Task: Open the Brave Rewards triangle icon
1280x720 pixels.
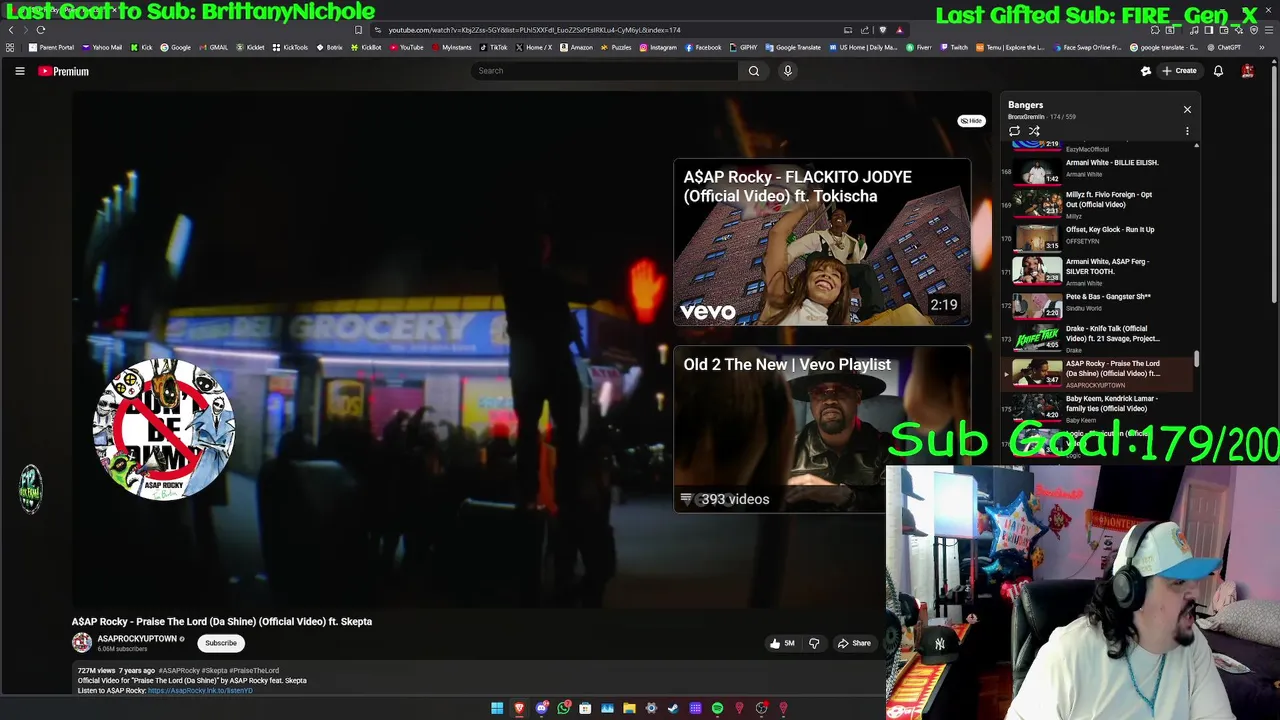Action: (899, 30)
